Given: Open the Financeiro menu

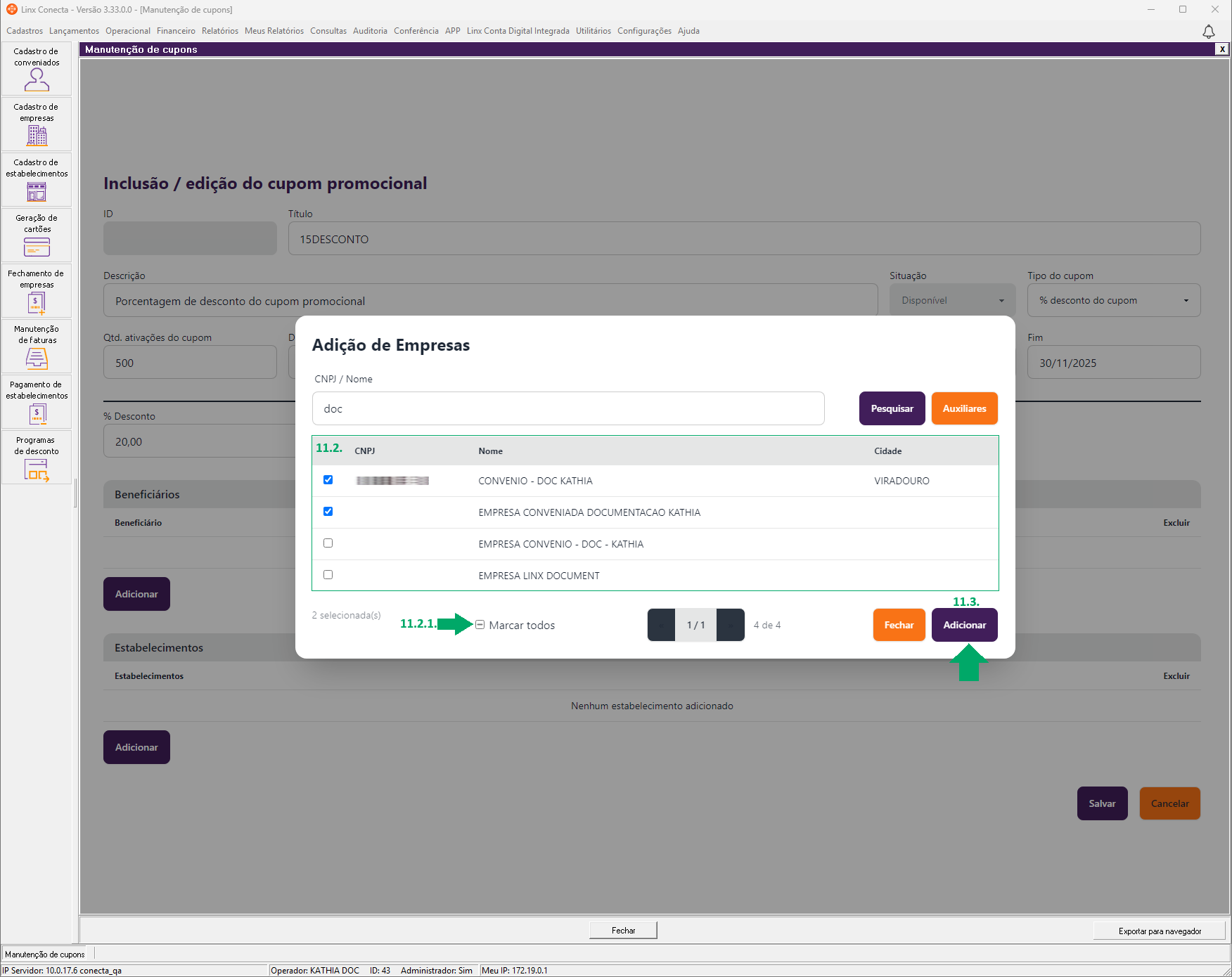Looking at the screenshot, I should pyautogui.click(x=176, y=31).
